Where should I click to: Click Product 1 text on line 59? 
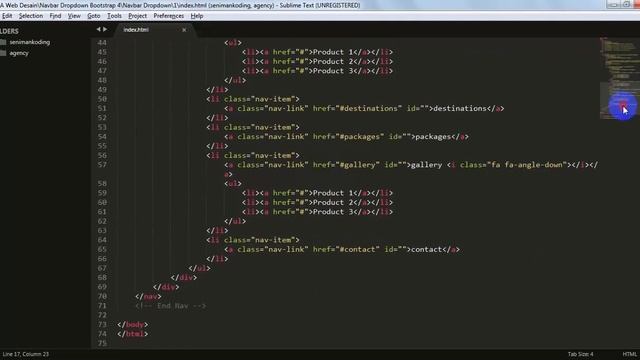[x=333, y=193]
